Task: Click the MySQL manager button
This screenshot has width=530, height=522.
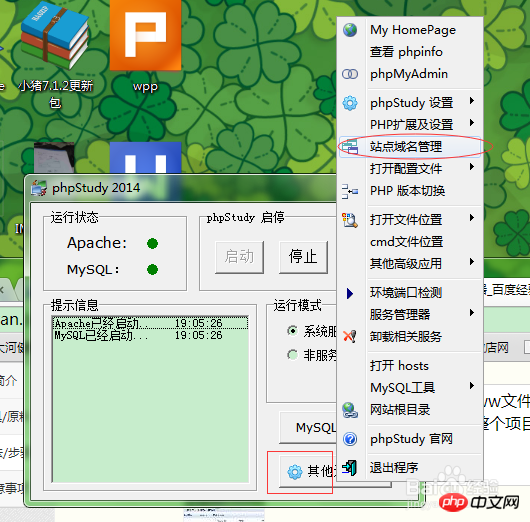Action: 308,428
